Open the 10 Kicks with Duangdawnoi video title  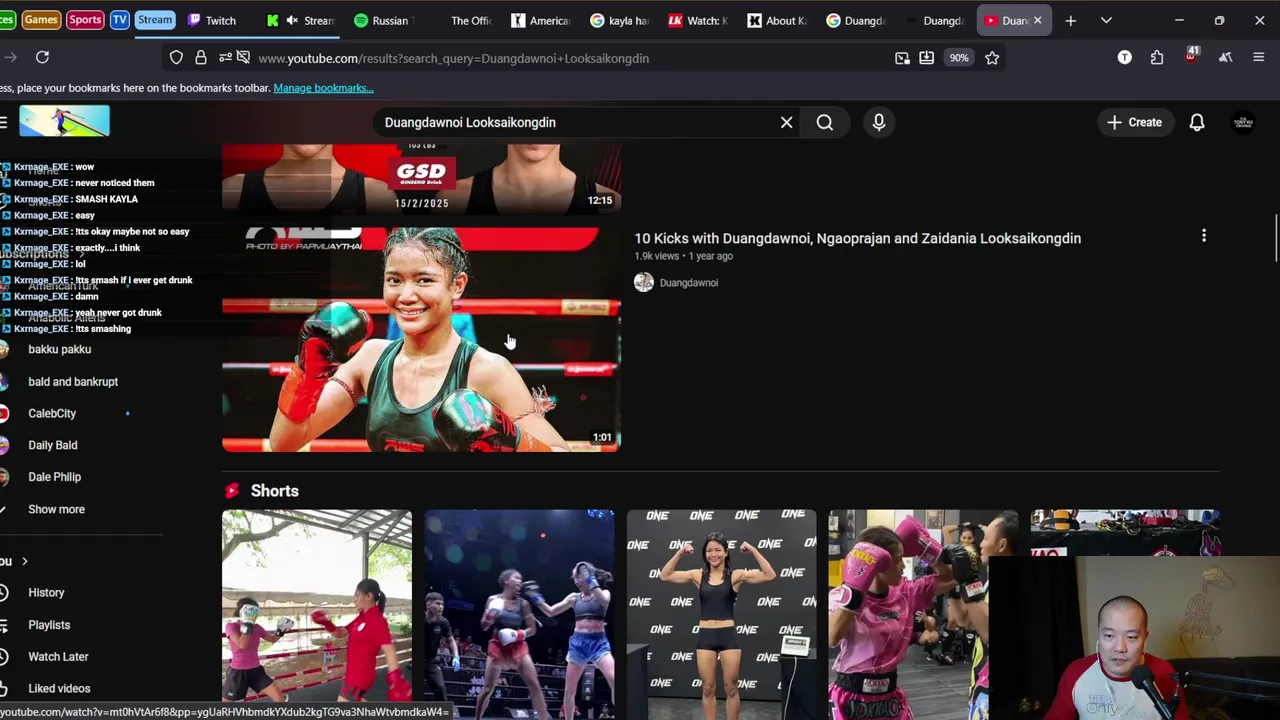click(857, 238)
